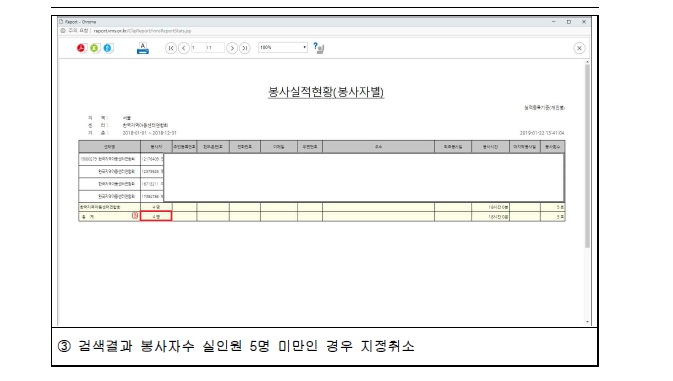Screen dimensions: 673x381
Task: Open the 100% zoom dropdown
Action: (x=283, y=47)
